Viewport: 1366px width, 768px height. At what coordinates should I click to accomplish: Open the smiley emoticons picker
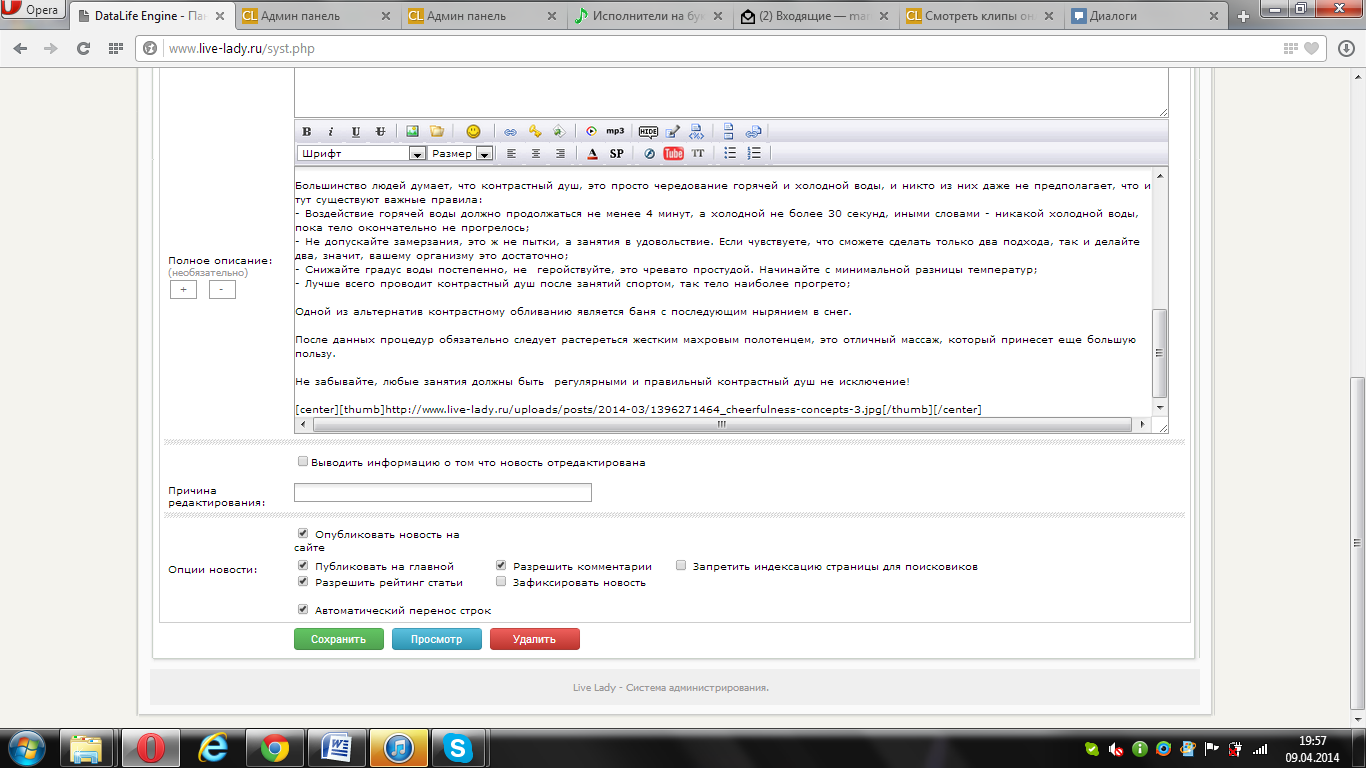473,131
